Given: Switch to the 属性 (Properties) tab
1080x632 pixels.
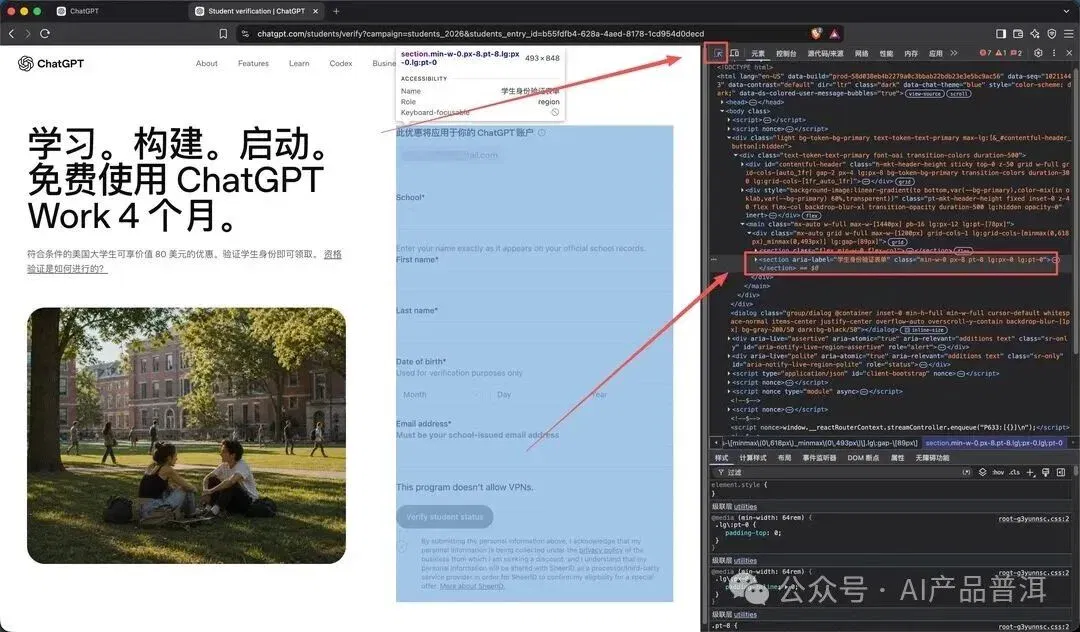Looking at the screenshot, I should pyautogui.click(x=897, y=458).
